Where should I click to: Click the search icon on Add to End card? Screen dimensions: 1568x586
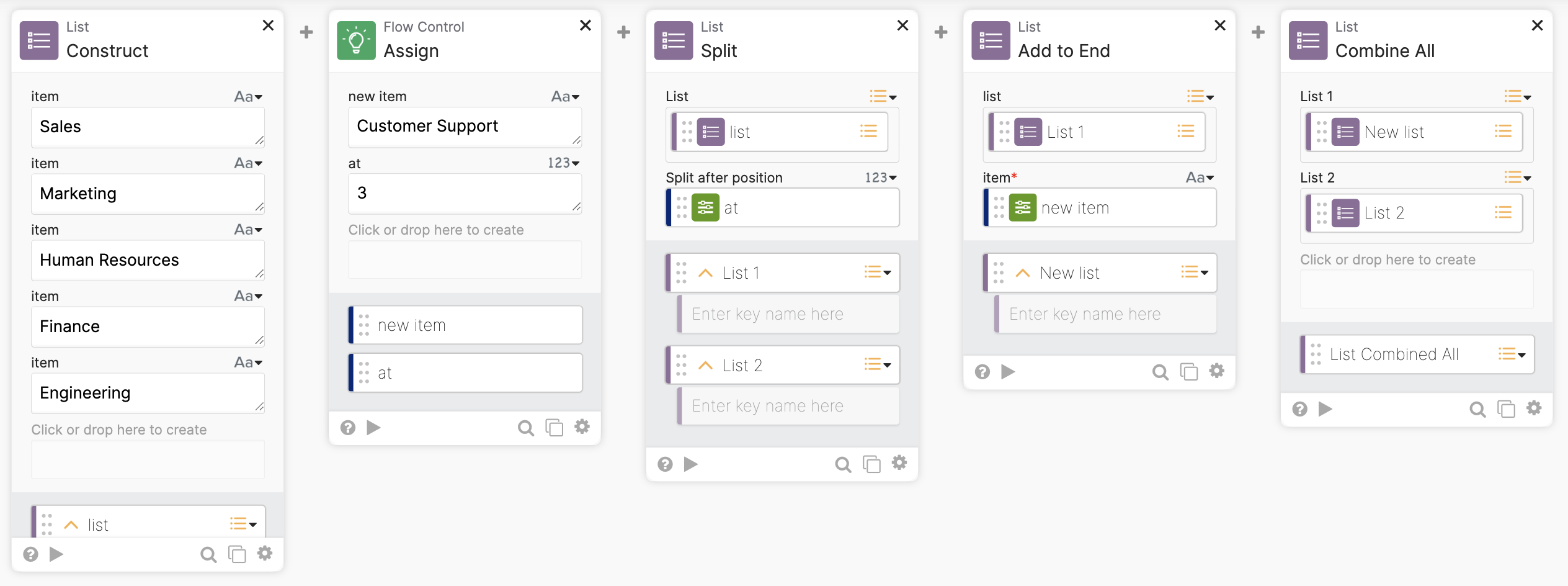(1160, 372)
